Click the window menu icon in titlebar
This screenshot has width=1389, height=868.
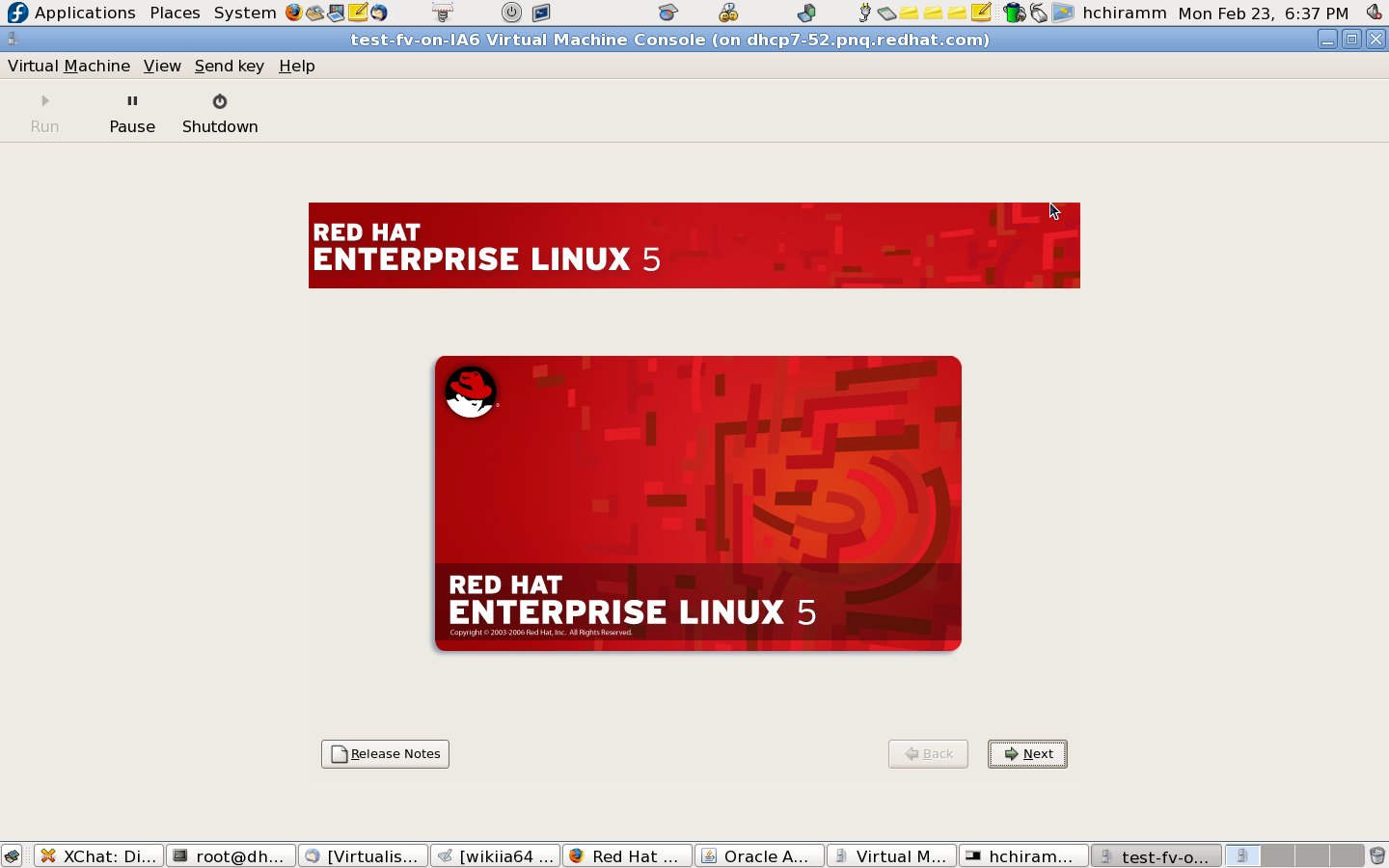(13, 40)
